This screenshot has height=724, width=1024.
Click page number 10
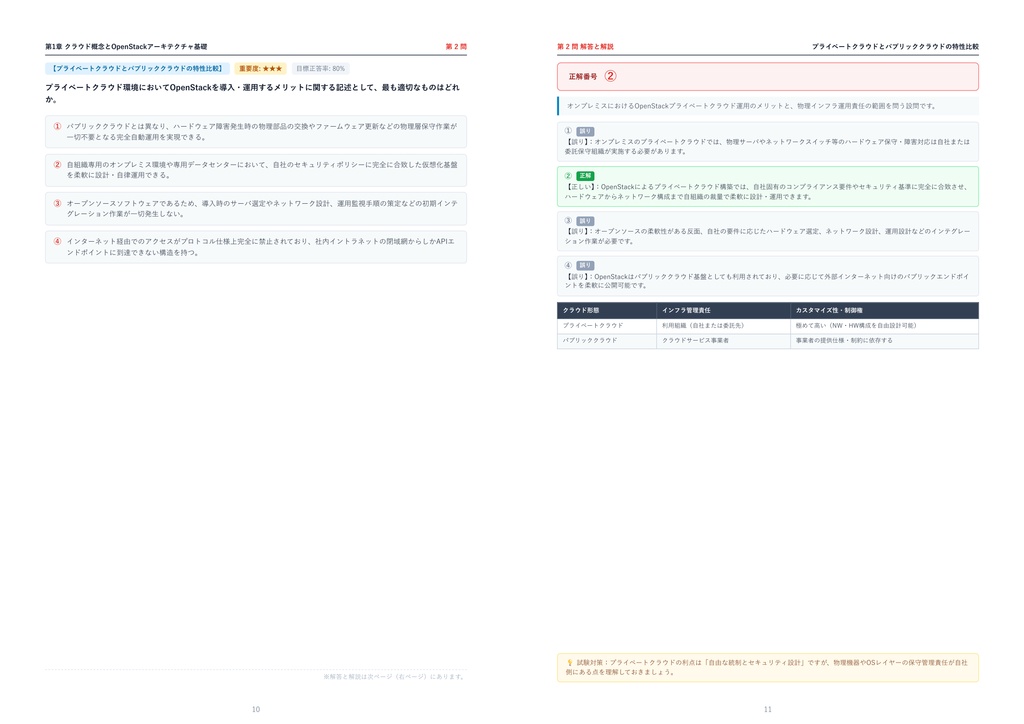(256, 709)
